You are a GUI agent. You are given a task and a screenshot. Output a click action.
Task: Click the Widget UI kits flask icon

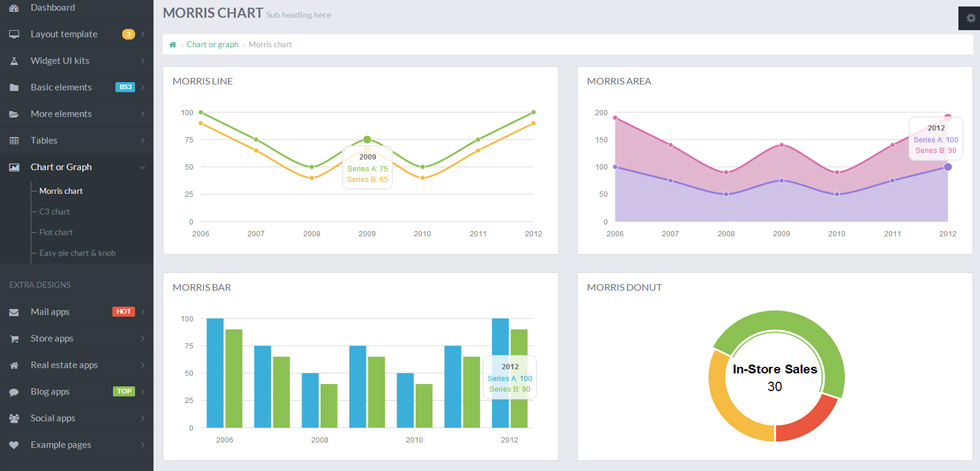tap(14, 61)
